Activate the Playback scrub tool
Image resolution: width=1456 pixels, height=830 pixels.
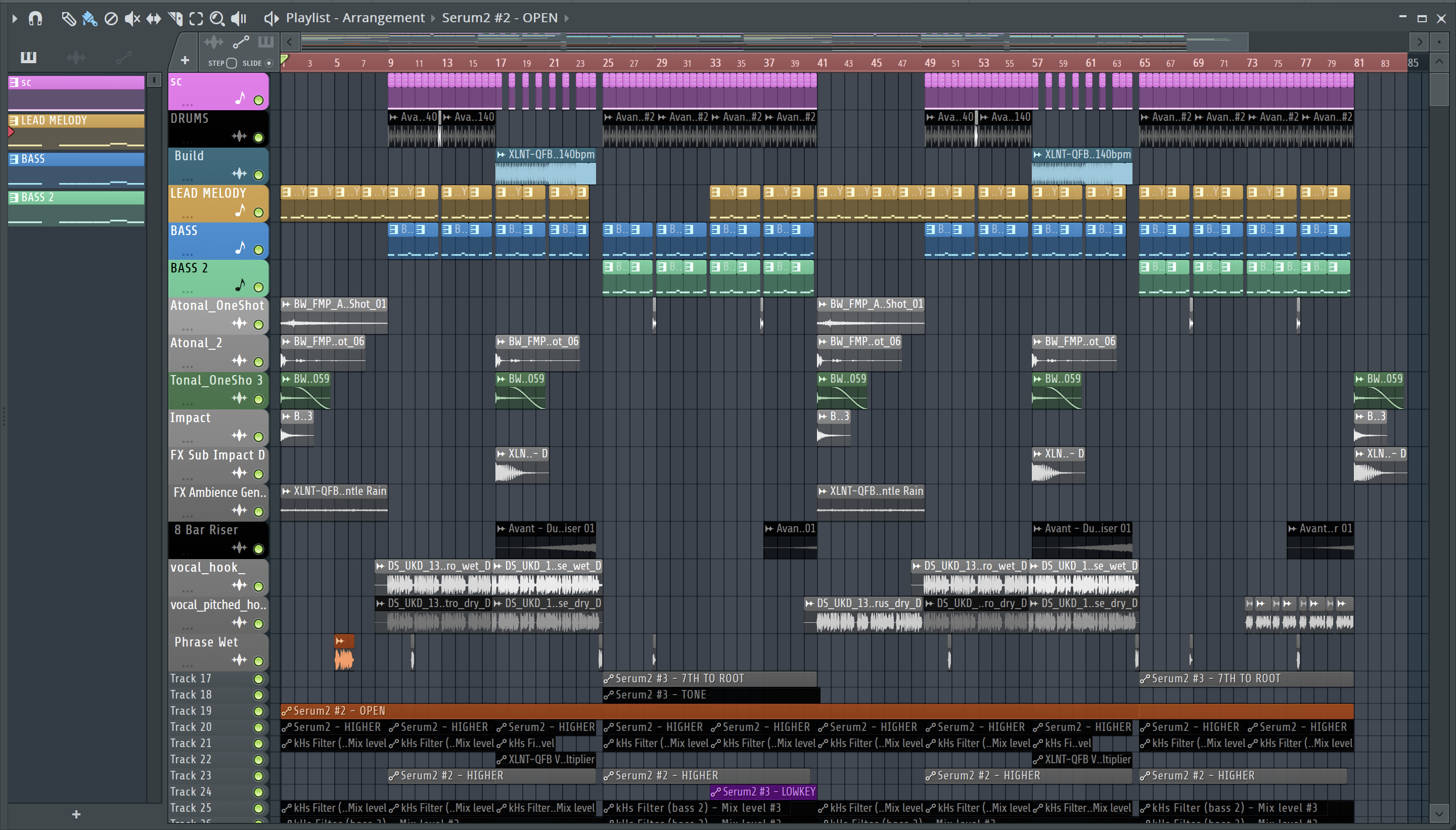pyautogui.click(x=239, y=19)
